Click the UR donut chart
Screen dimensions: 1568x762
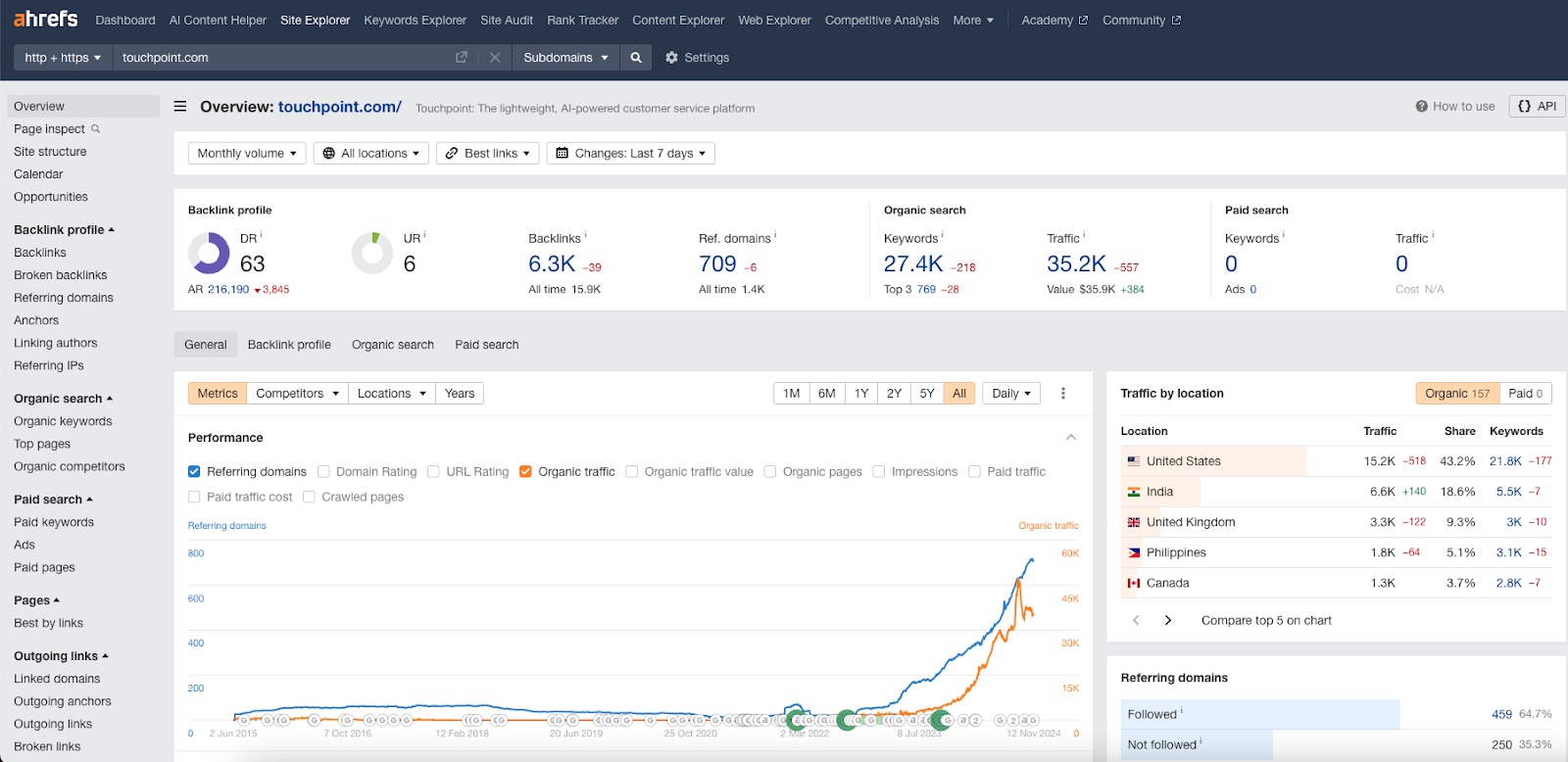[x=372, y=253]
